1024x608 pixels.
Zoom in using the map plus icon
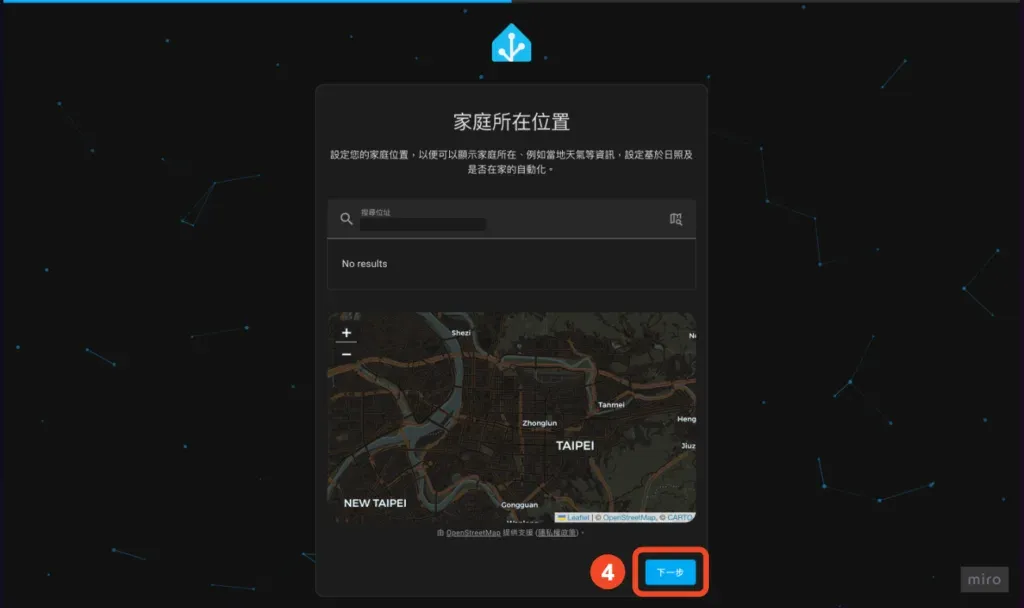[345, 331]
